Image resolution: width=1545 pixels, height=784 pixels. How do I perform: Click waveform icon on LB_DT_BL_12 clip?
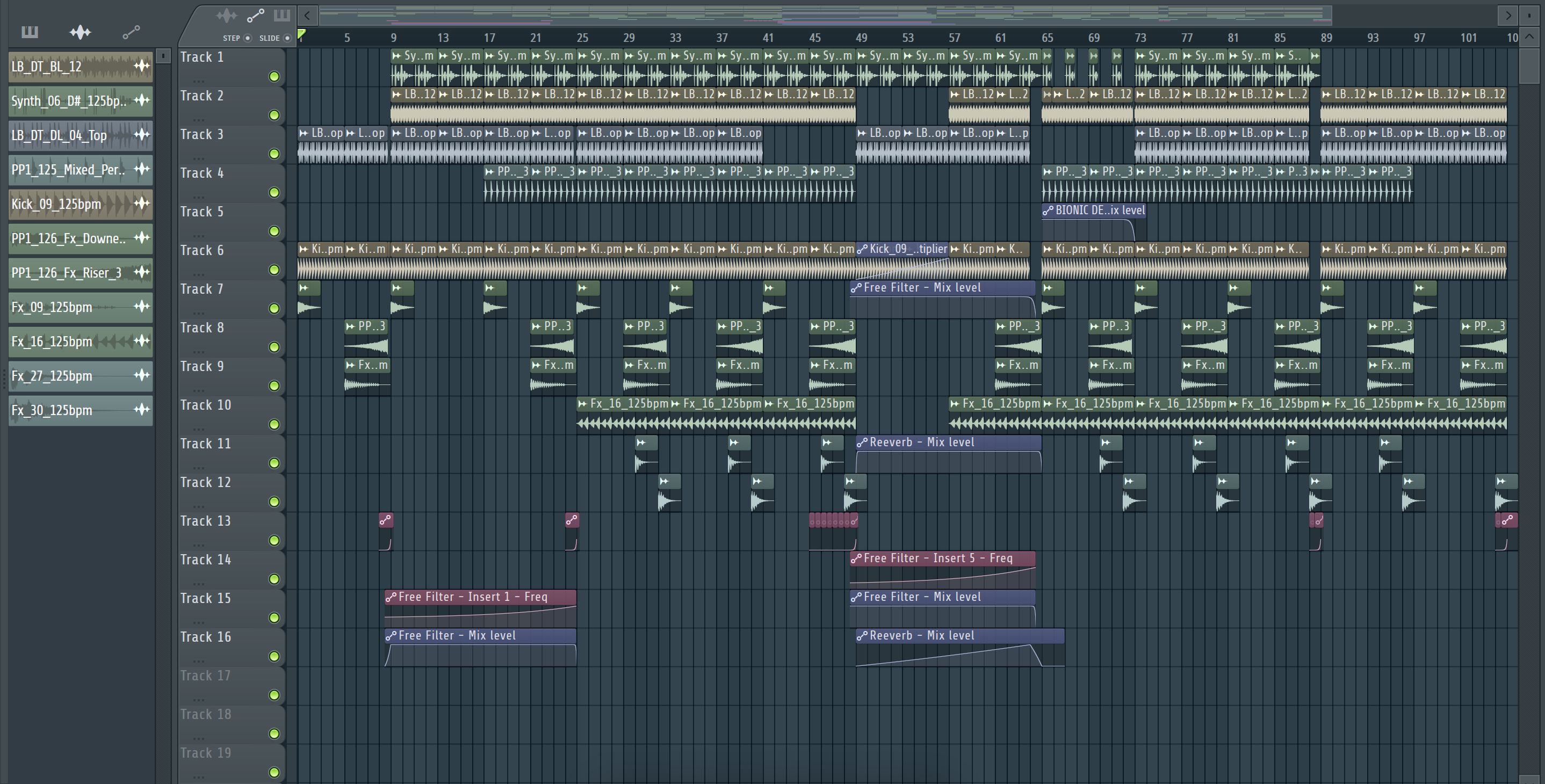pyautogui.click(x=141, y=66)
